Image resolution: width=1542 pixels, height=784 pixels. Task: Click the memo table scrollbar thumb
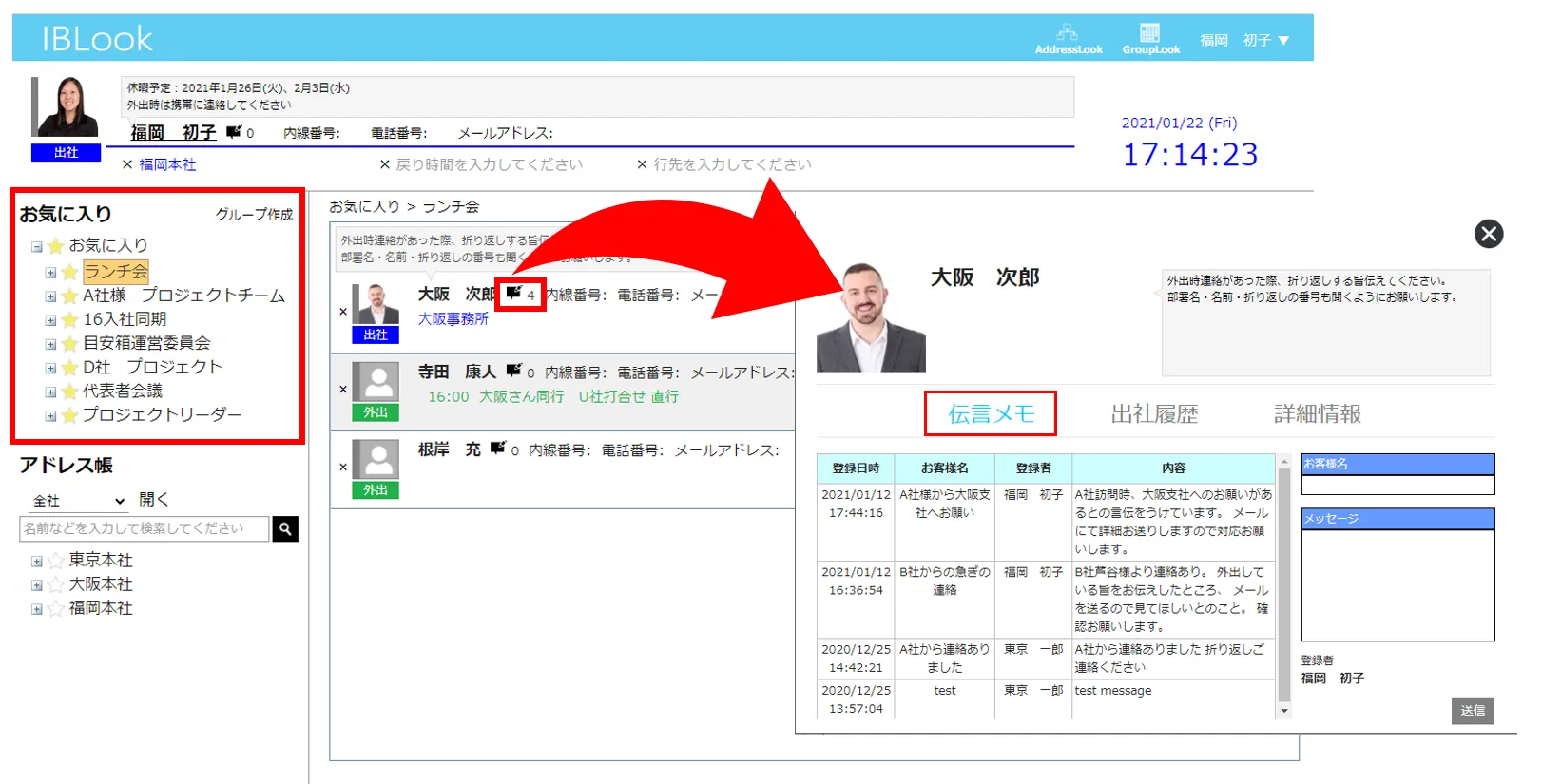pyautogui.click(x=1284, y=584)
